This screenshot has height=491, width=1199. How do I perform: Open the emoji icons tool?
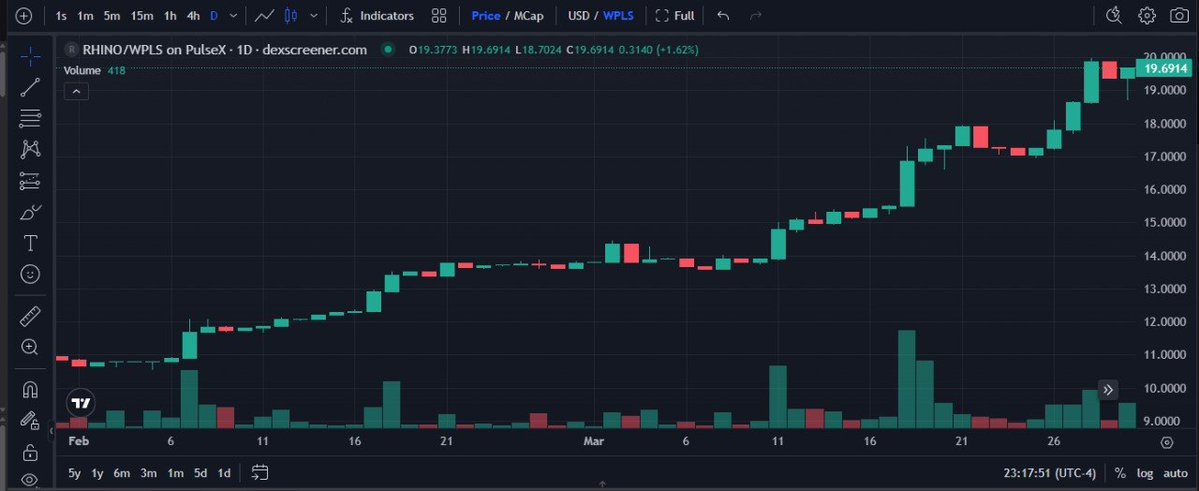coord(30,274)
